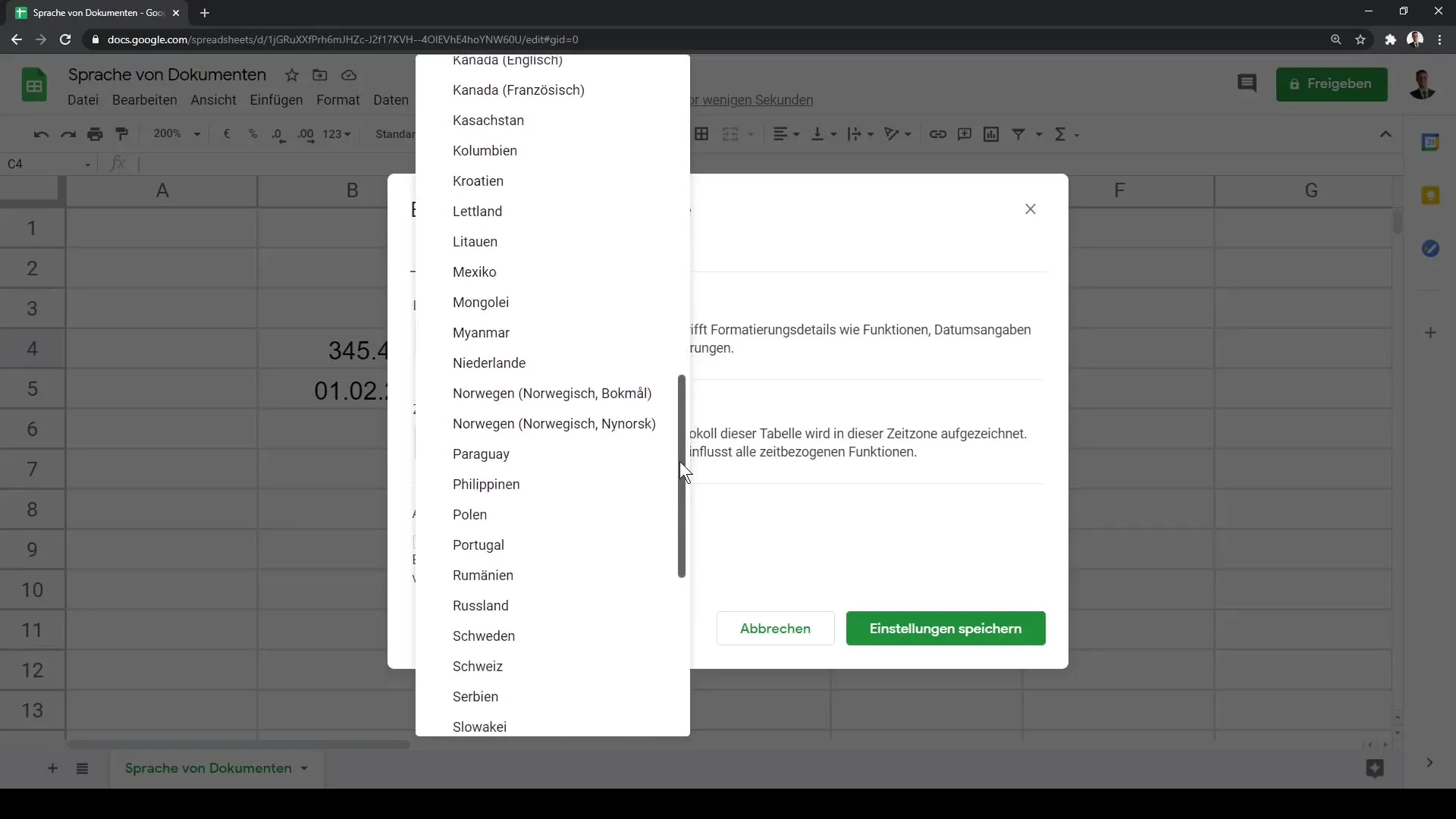This screenshot has width=1456, height=819.
Task: Increase decimal places button
Action: [x=306, y=134]
